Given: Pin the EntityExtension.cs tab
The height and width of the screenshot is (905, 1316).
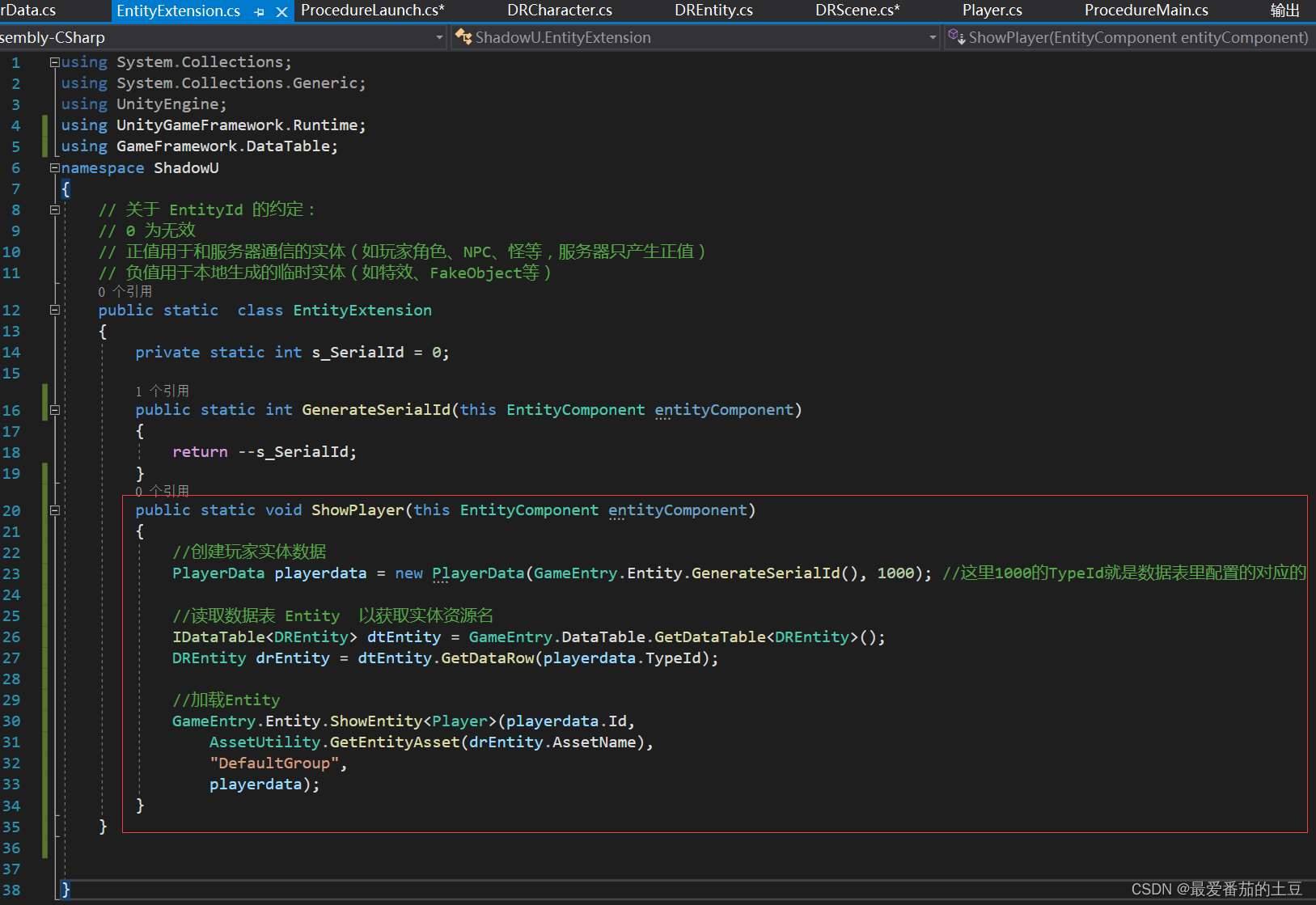Looking at the screenshot, I should click(260, 12).
